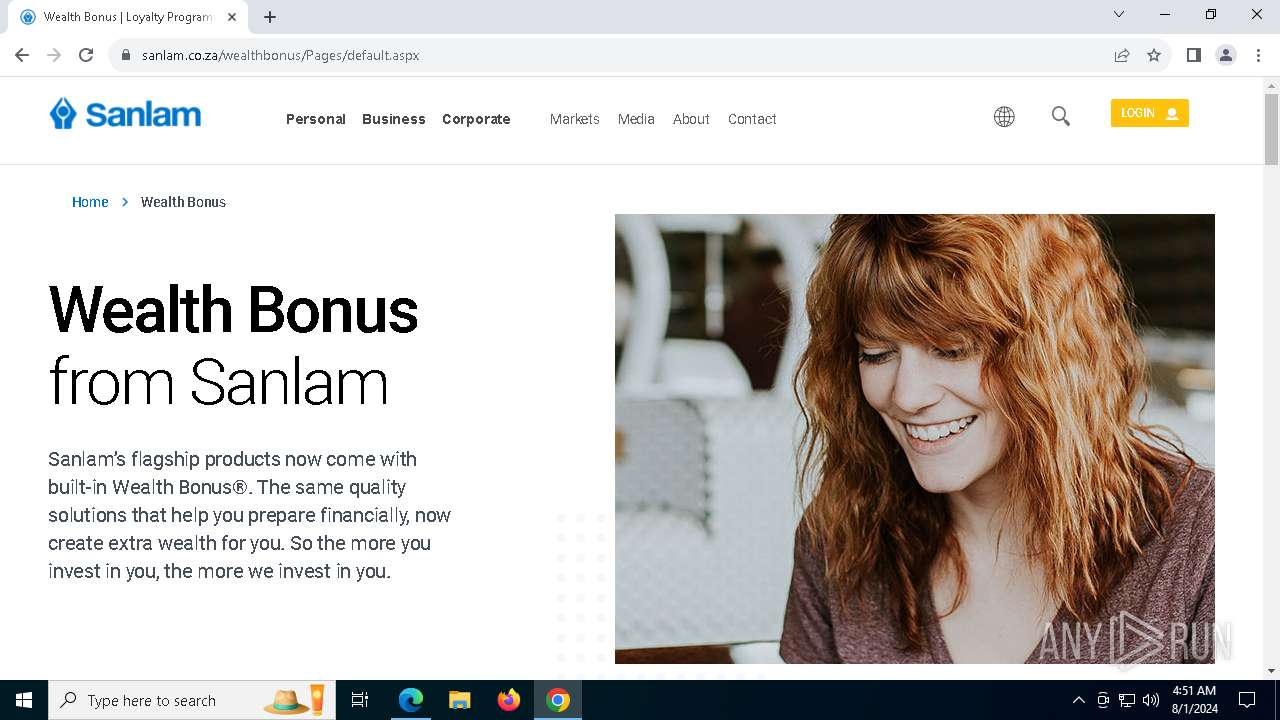The image size is (1280, 720).
Task: Click the padlock site info icon
Action: 126,55
